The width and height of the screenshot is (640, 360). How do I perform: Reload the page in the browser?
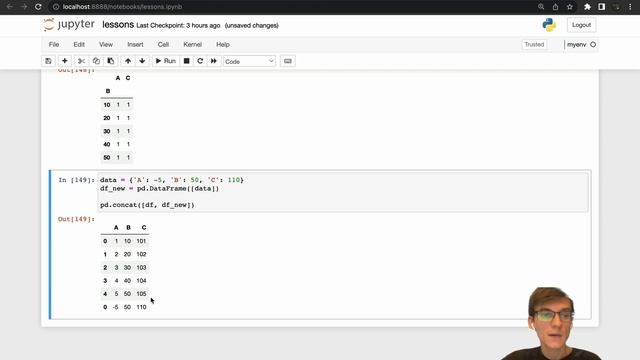(x=38, y=7)
